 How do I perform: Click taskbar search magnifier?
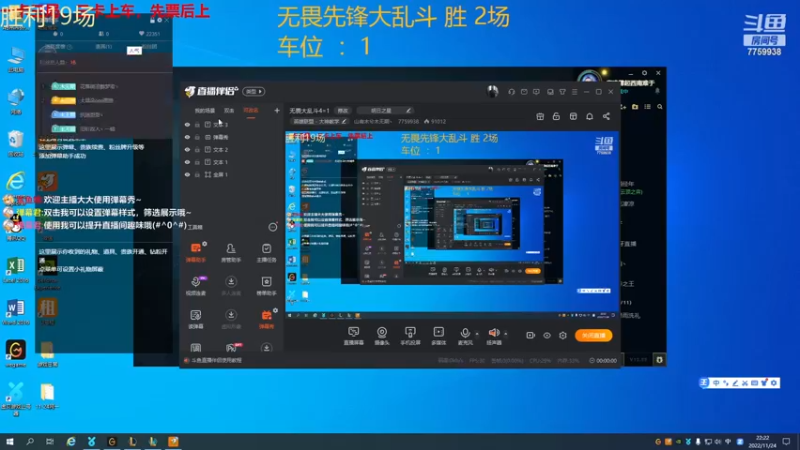click(x=30, y=441)
